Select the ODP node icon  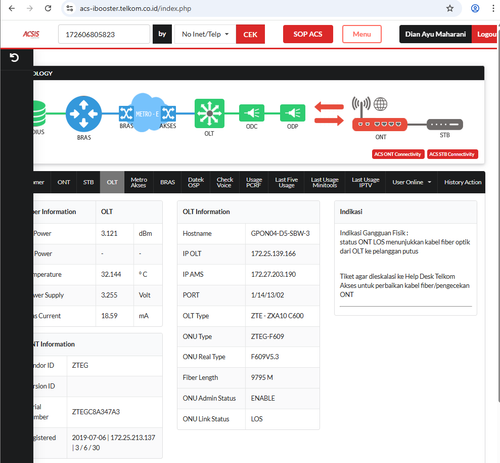(292, 113)
